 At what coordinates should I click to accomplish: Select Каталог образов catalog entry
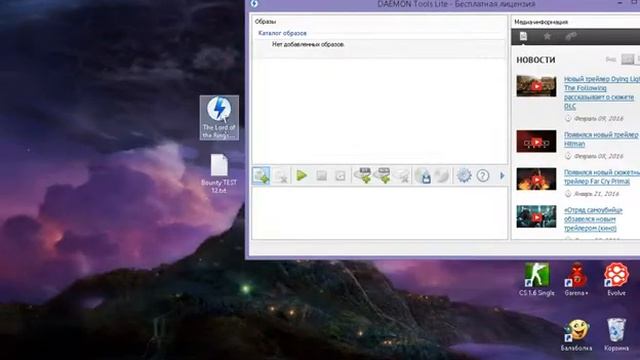(282, 33)
